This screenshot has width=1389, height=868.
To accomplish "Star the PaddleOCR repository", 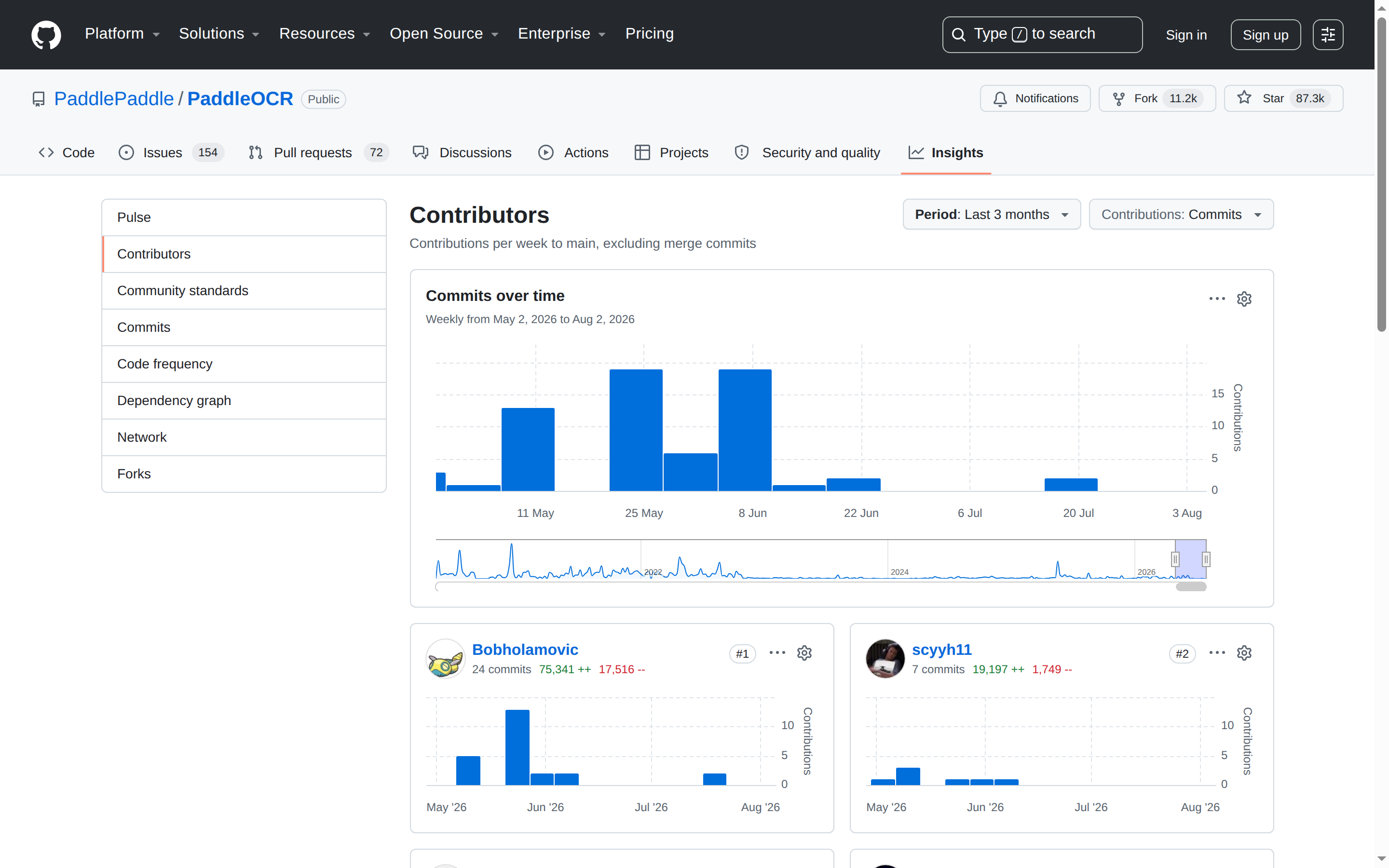I will (x=1283, y=99).
